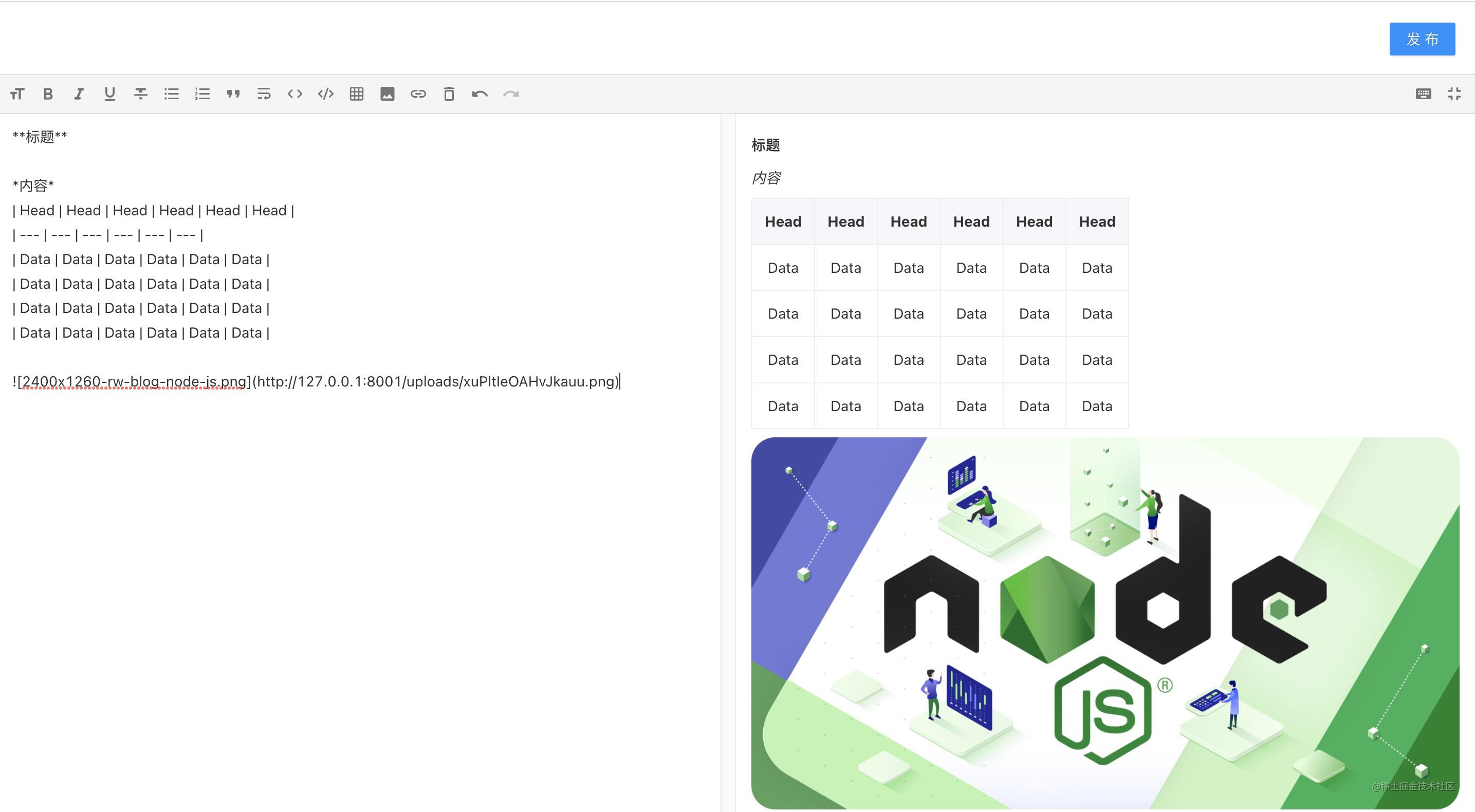Show the keyboard shortcuts icon
This screenshot has height=812, width=1475.
pyautogui.click(x=1424, y=94)
